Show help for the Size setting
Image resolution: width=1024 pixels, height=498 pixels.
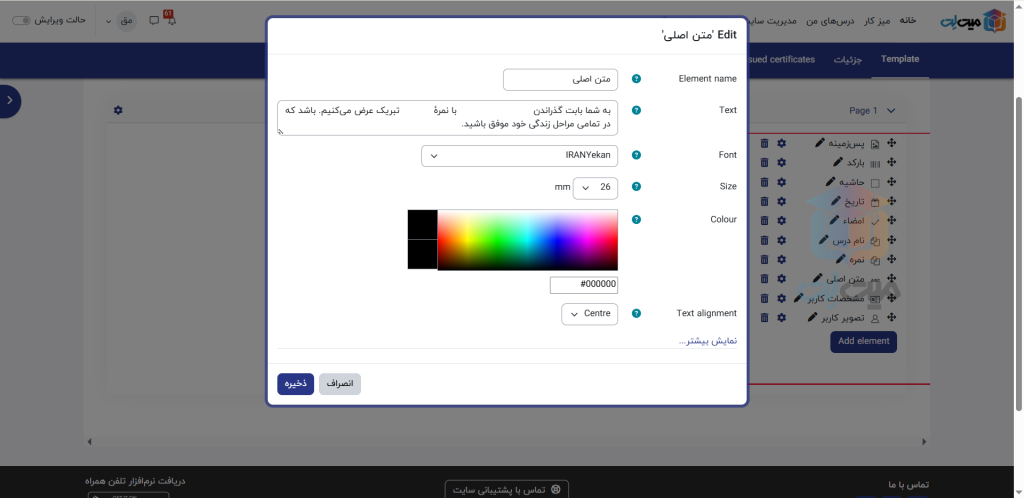pos(636,187)
